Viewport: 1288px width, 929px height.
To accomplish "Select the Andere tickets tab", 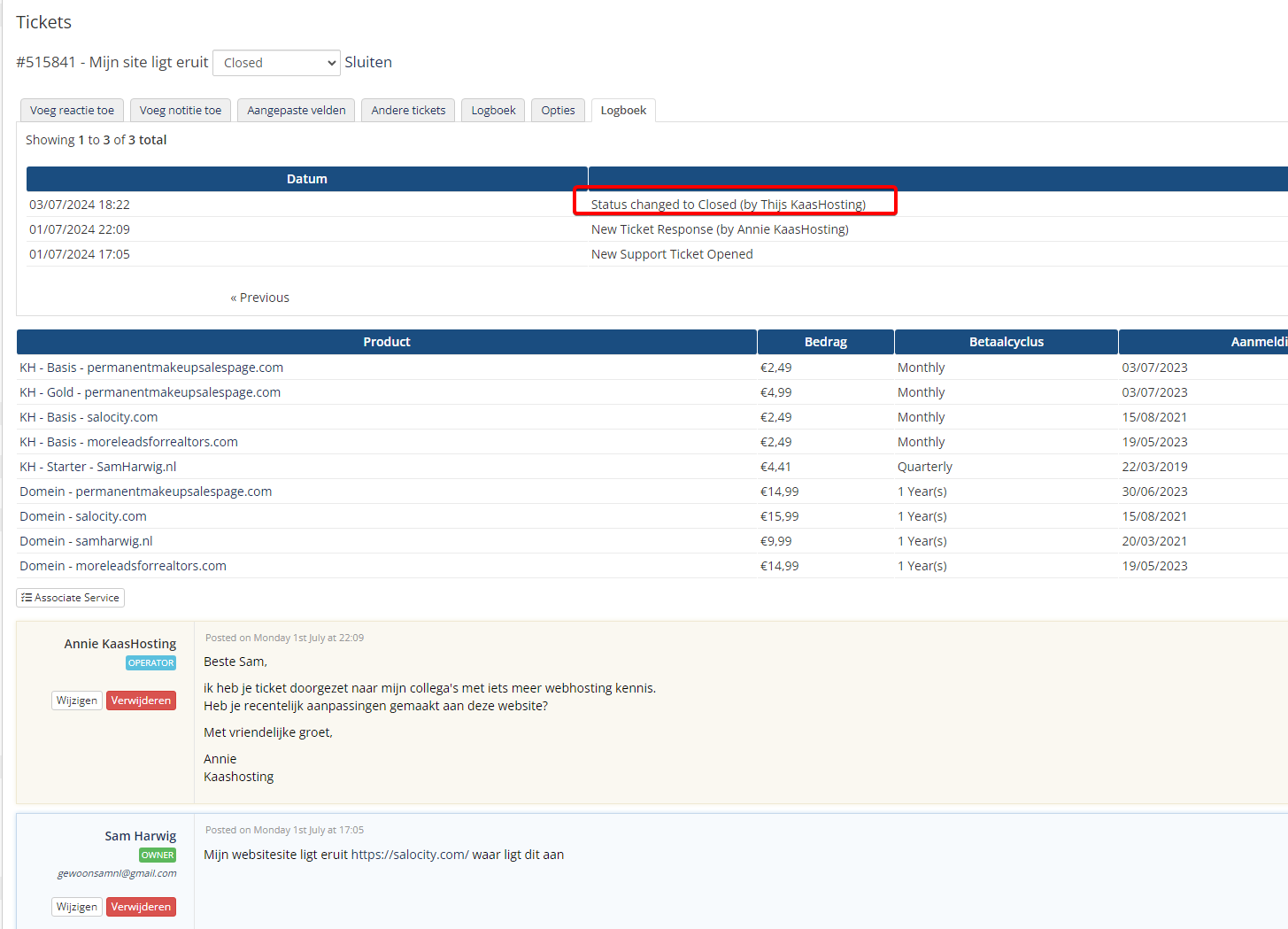I will point(408,111).
